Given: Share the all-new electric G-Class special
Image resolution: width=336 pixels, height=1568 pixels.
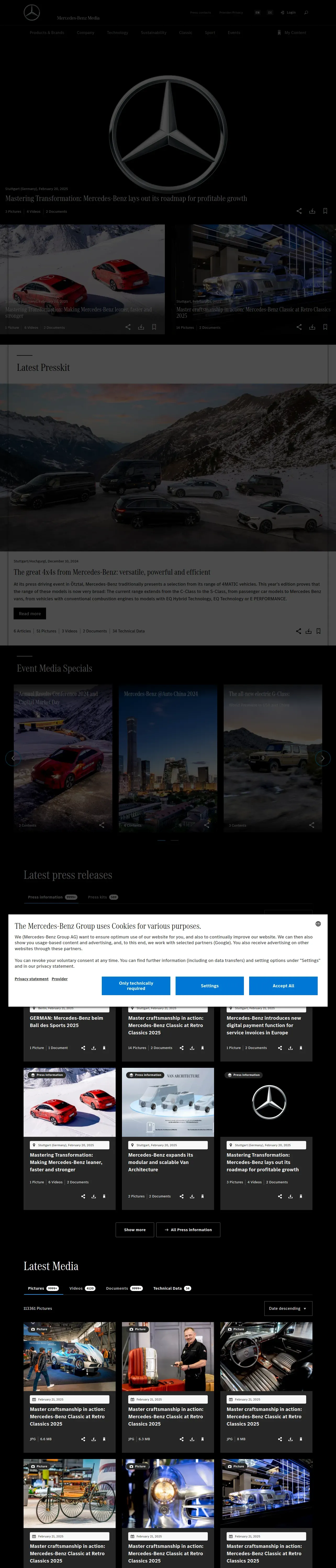Looking at the screenshot, I should pos(312,825).
